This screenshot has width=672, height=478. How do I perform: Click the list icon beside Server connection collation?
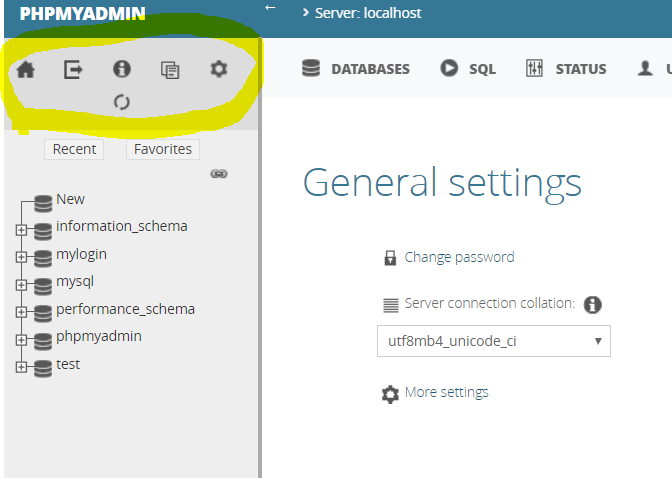[x=390, y=305]
